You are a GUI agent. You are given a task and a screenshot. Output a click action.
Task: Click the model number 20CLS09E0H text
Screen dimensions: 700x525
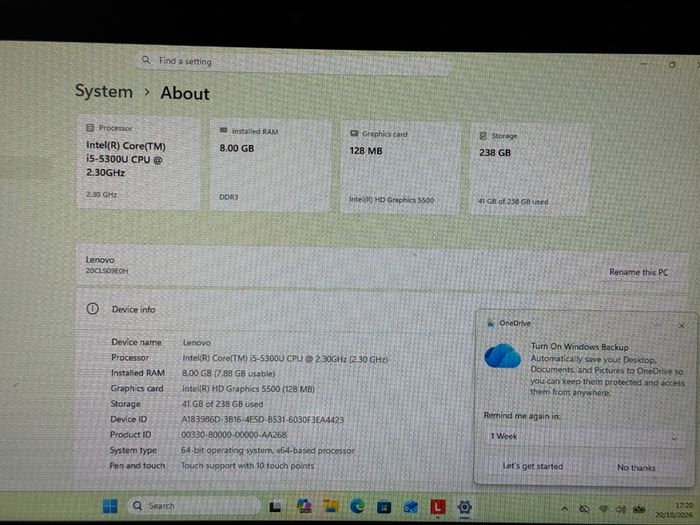tap(107, 271)
